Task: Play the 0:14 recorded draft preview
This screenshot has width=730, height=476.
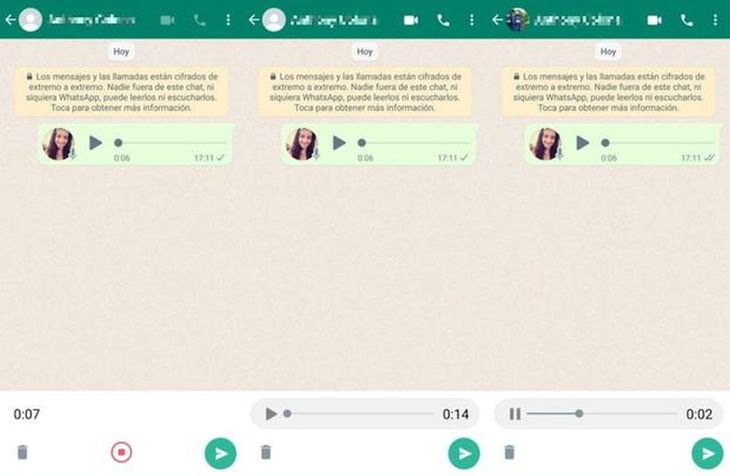Action: point(271,414)
